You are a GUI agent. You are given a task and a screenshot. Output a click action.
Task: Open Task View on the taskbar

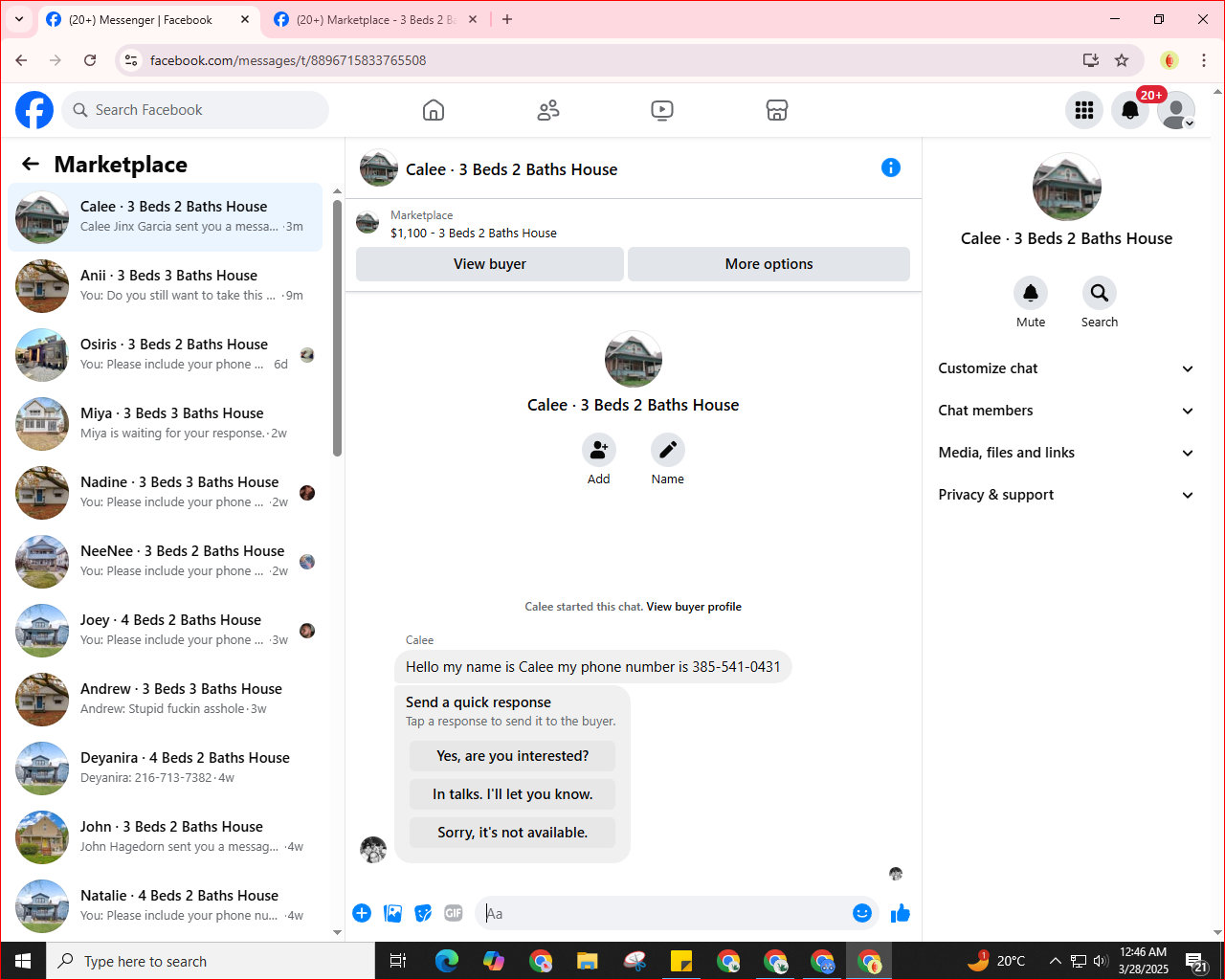click(398, 961)
